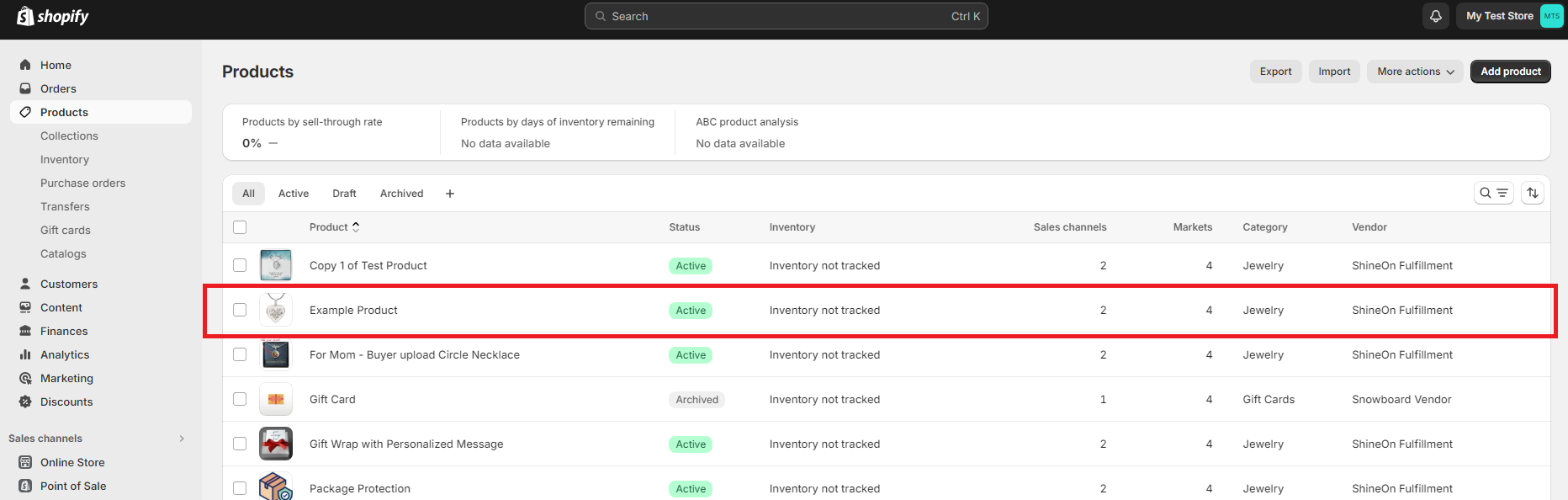
Task: Click Gift Cards category cell
Action: click(x=1269, y=399)
